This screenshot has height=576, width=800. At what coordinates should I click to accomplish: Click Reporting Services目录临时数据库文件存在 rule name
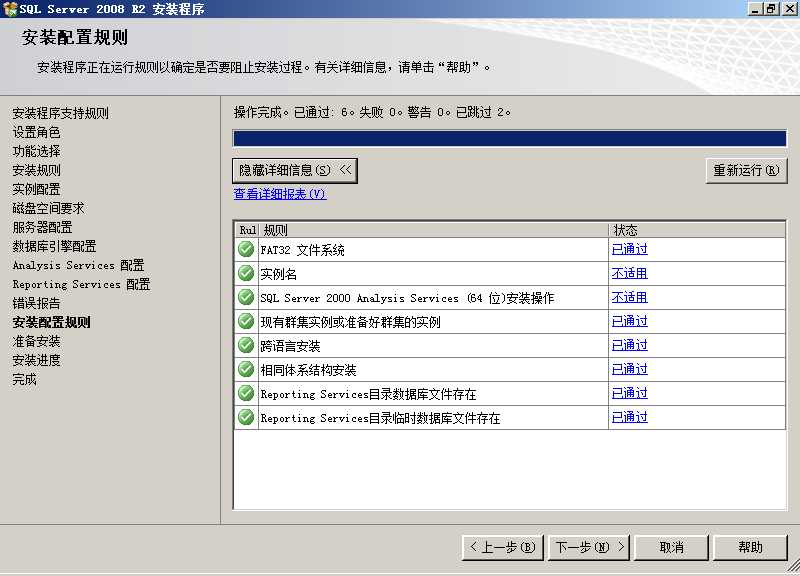(x=380, y=418)
